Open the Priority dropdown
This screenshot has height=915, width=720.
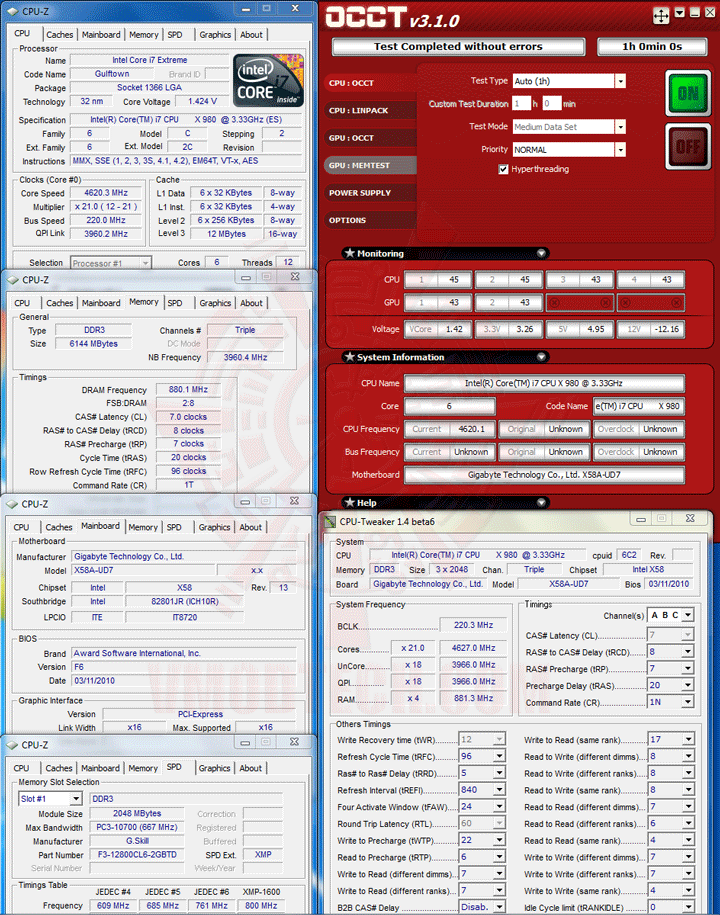[620, 150]
